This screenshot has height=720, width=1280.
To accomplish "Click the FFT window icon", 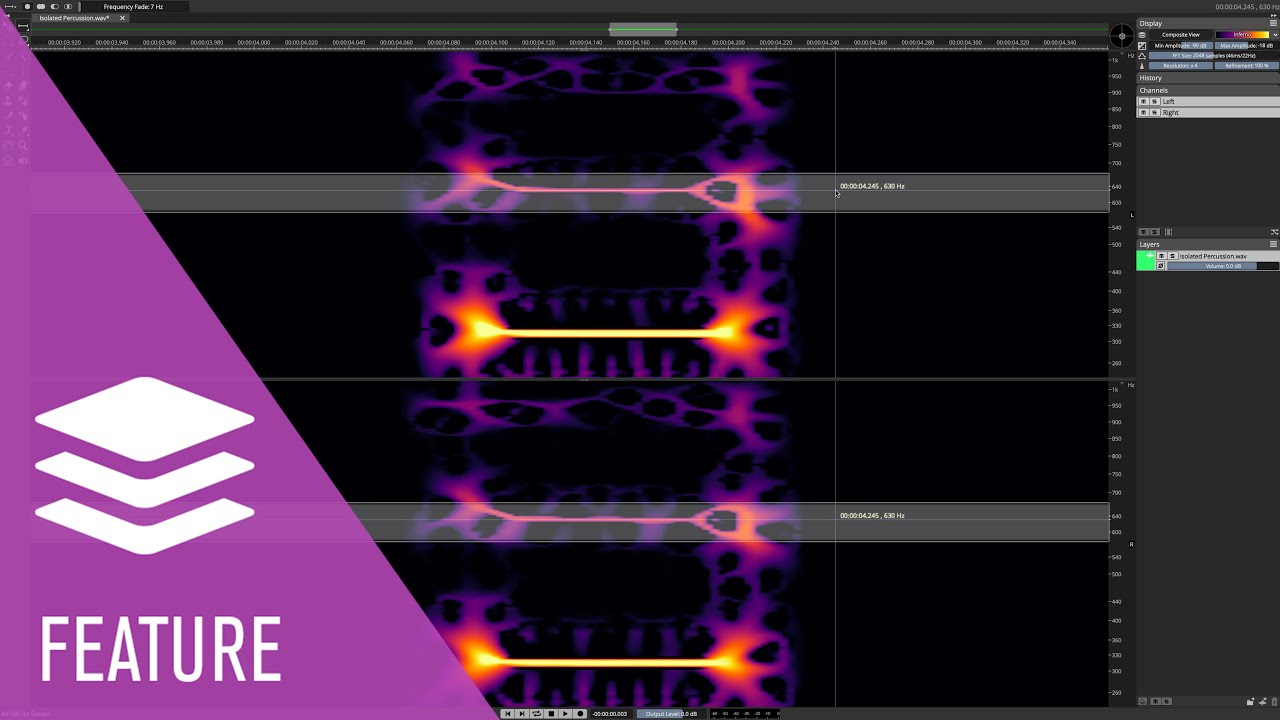I will [1142, 56].
